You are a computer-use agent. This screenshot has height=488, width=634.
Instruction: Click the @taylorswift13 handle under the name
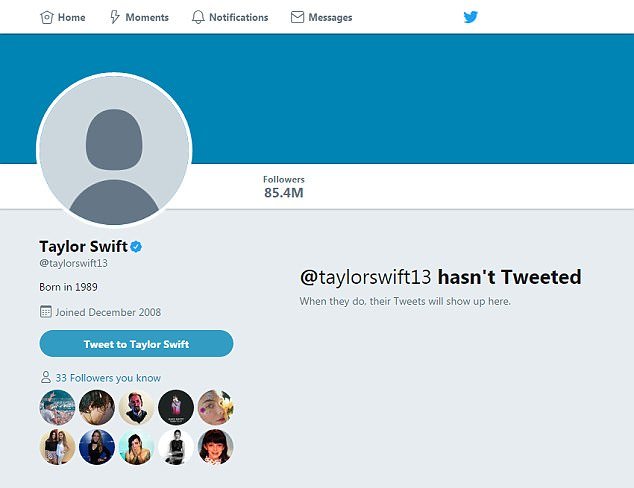point(73,263)
